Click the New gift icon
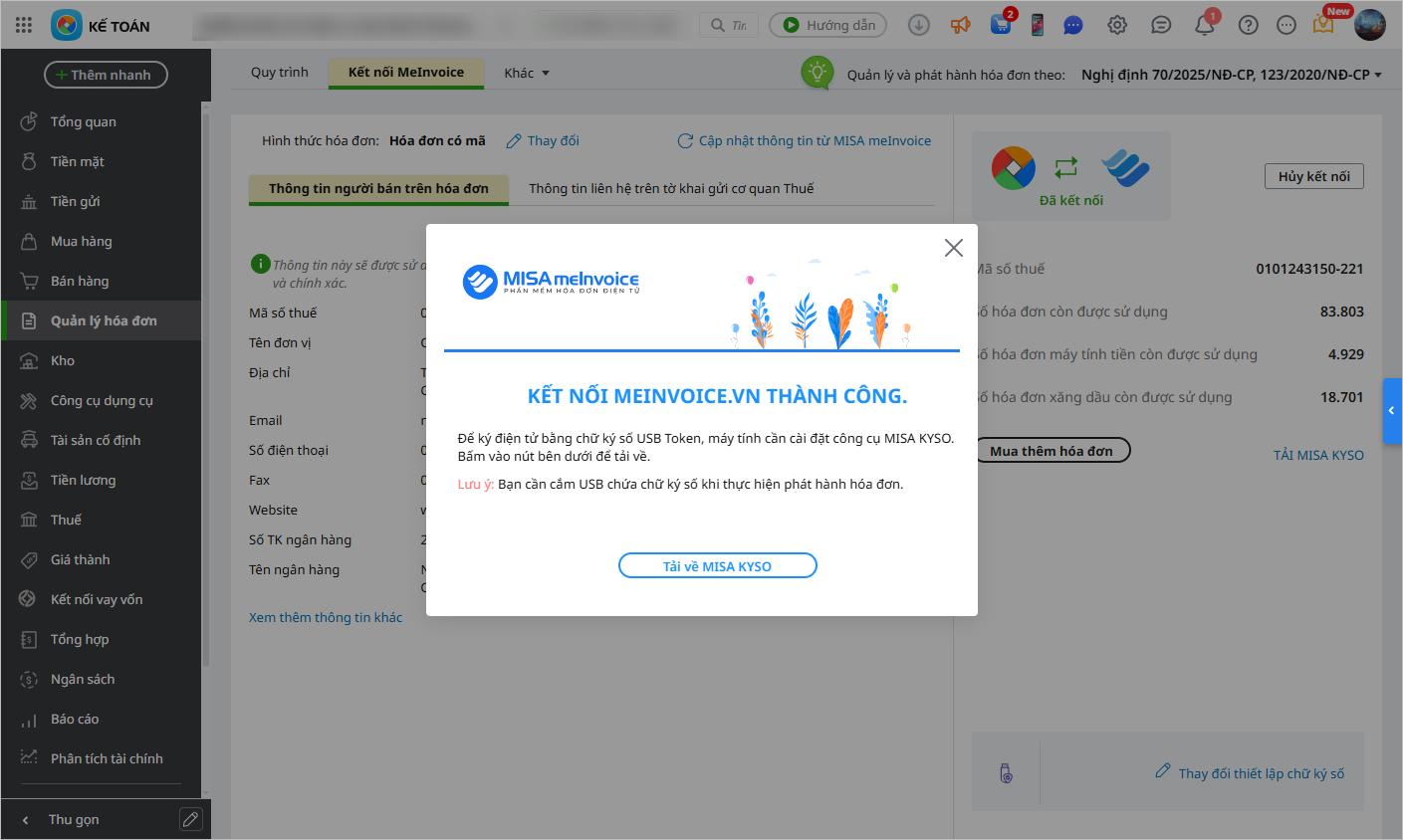The image size is (1403, 840). click(x=1323, y=25)
